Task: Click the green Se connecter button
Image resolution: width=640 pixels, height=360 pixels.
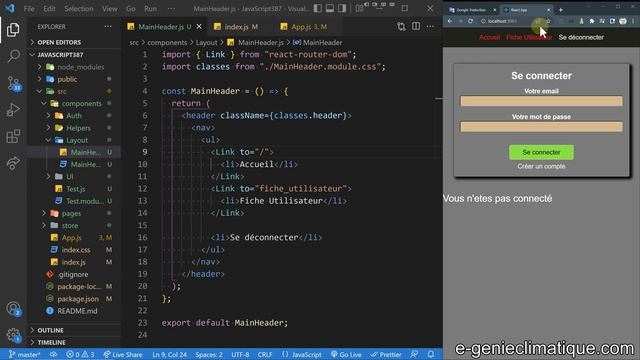Action: point(541,152)
